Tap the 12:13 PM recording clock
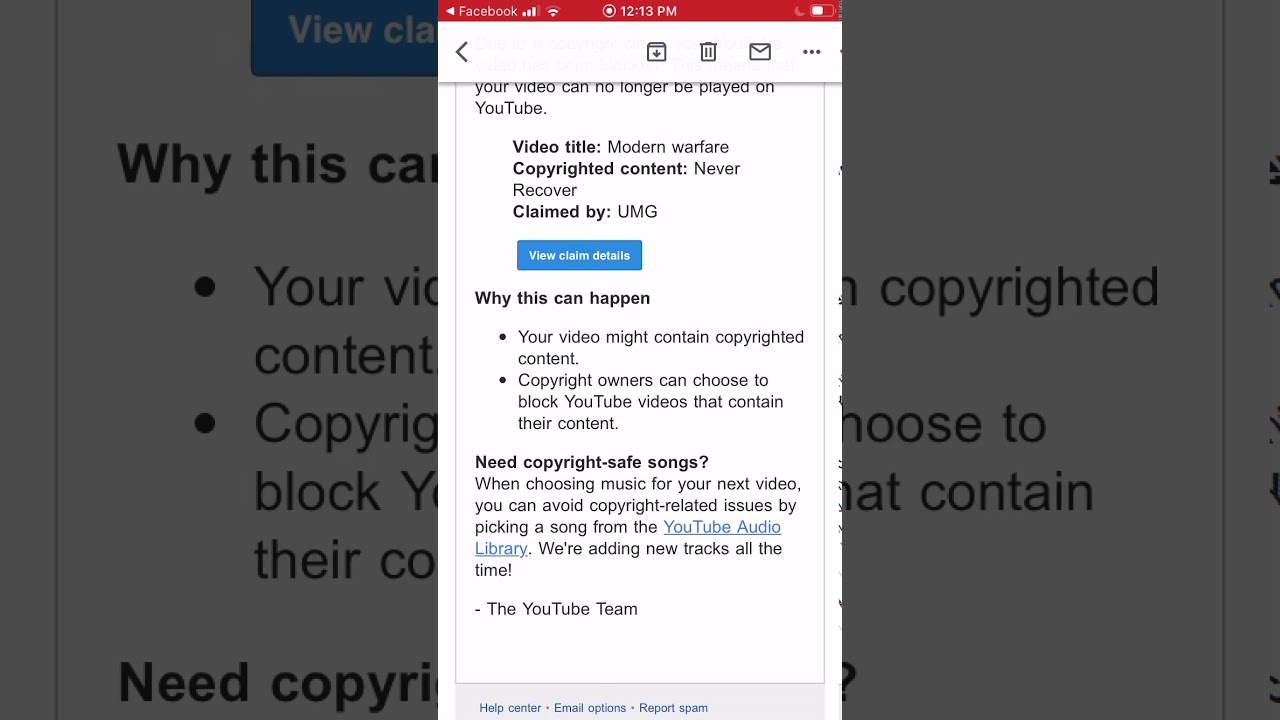Image resolution: width=1280 pixels, height=720 pixels. point(640,11)
